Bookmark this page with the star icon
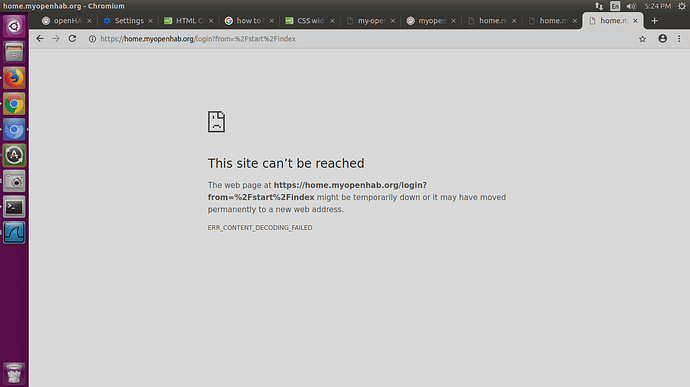 pyautogui.click(x=642, y=39)
